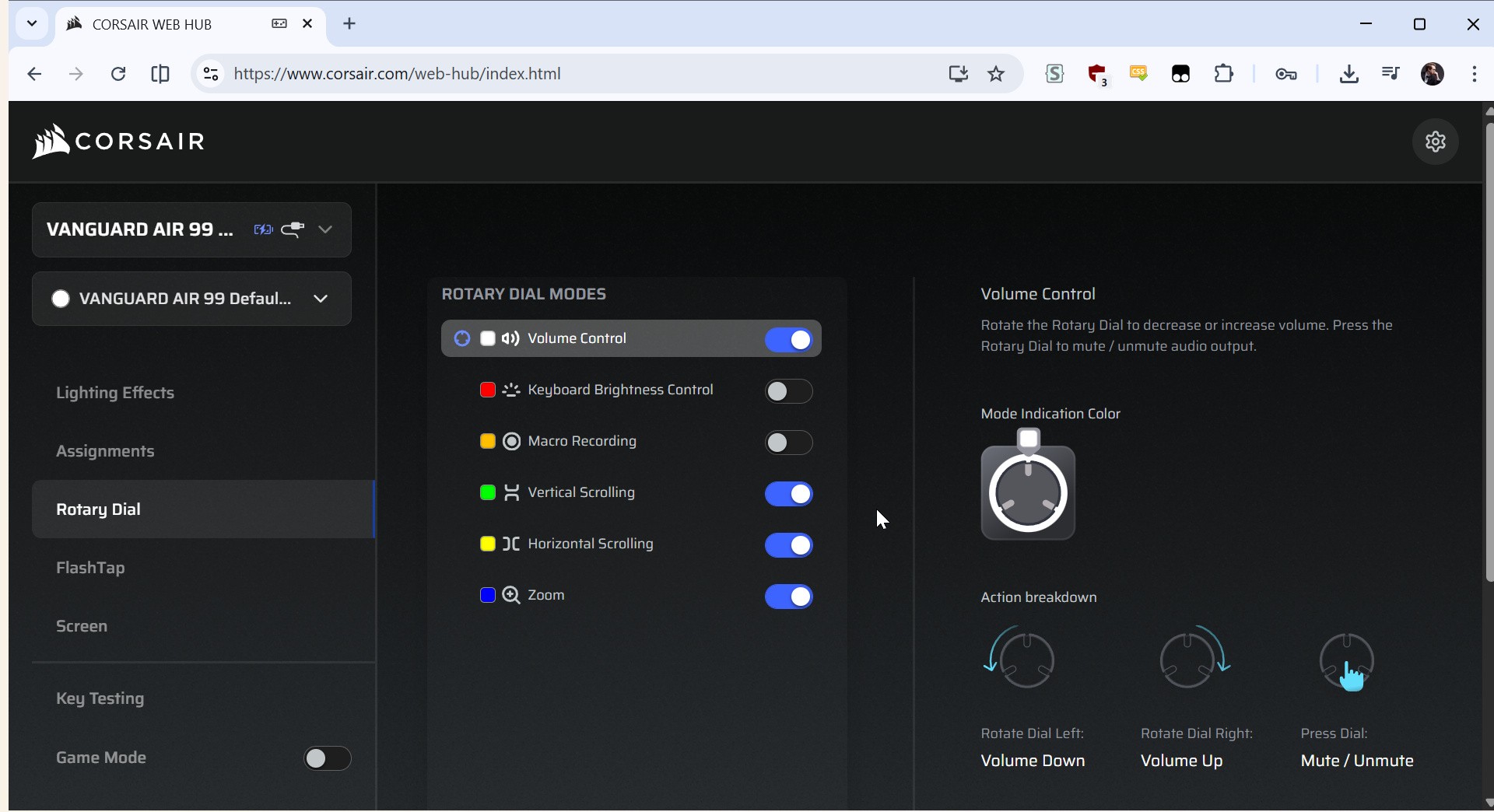Open the Corsair settings gear icon
Image resolution: width=1494 pixels, height=812 pixels.
[x=1435, y=142]
